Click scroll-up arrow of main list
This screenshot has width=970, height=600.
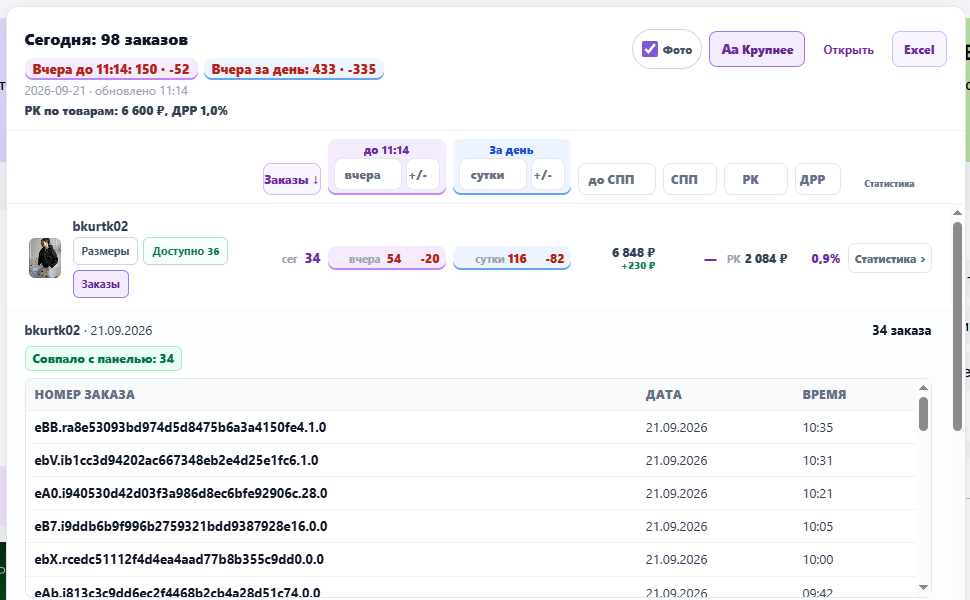tap(957, 213)
